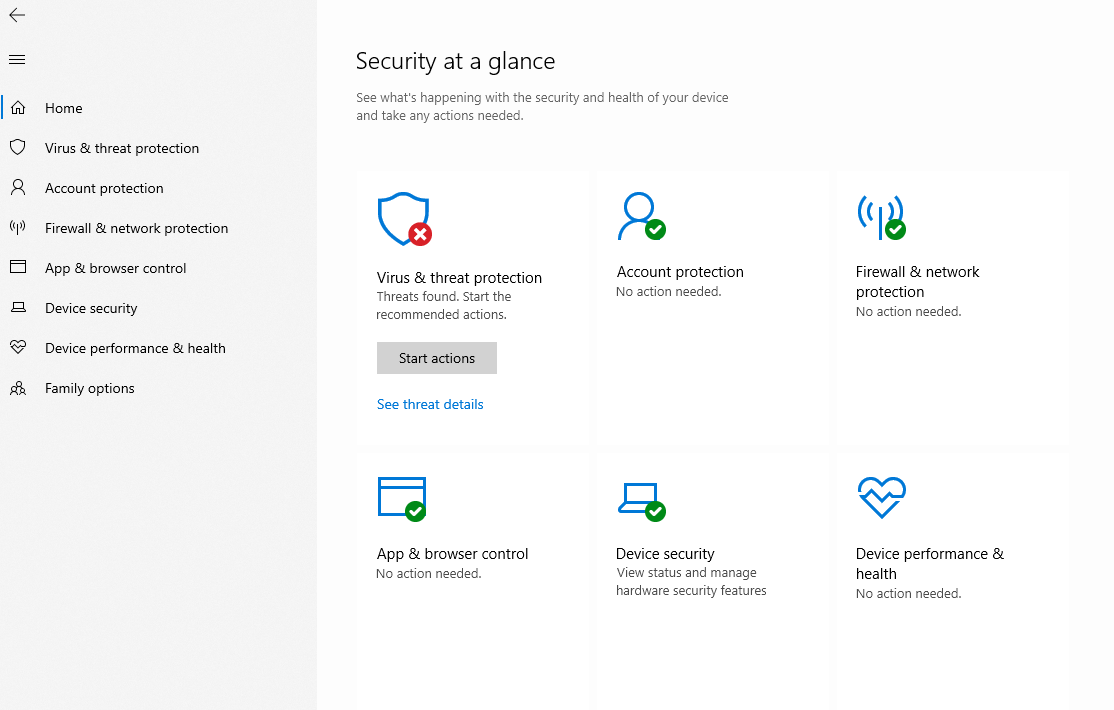Click the 'See what's happening' description text
Viewport: 1114px width, 710px height.
(542, 107)
